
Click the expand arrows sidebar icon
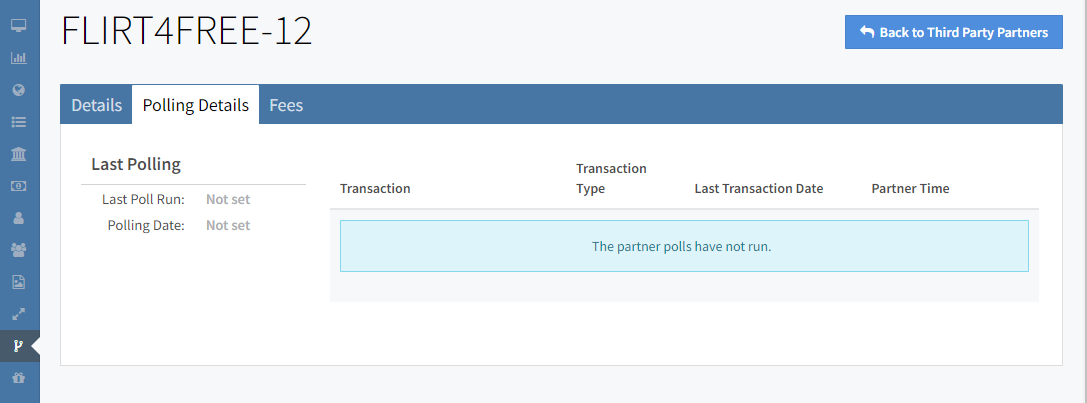pyautogui.click(x=18, y=314)
